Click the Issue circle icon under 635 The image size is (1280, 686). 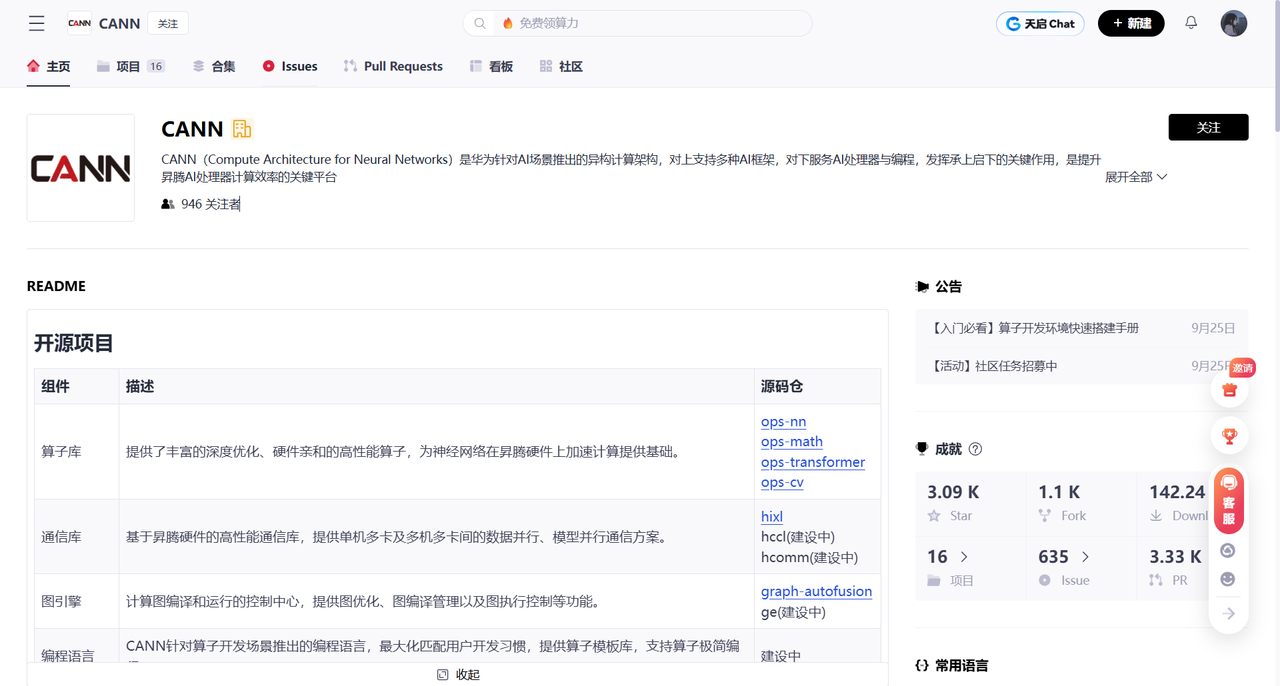tap(1044, 580)
